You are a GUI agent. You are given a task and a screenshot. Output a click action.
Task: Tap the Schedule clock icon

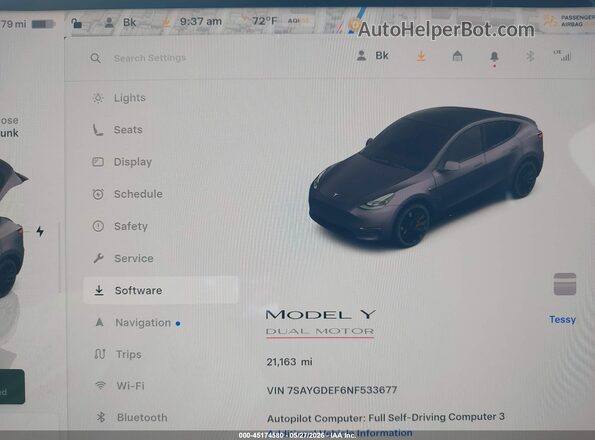click(98, 194)
